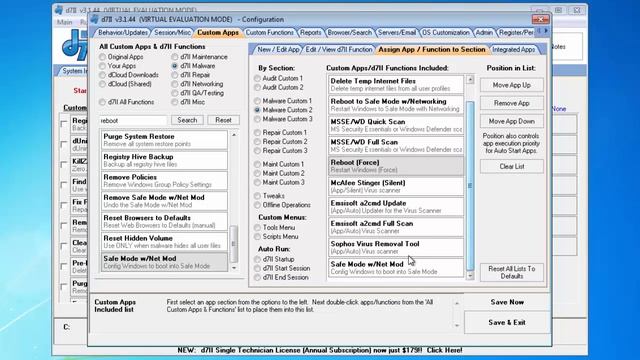The height and width of the screenshot is (360, 640).
Task: Select Remove Policies list item
Action: coord(164,180)
